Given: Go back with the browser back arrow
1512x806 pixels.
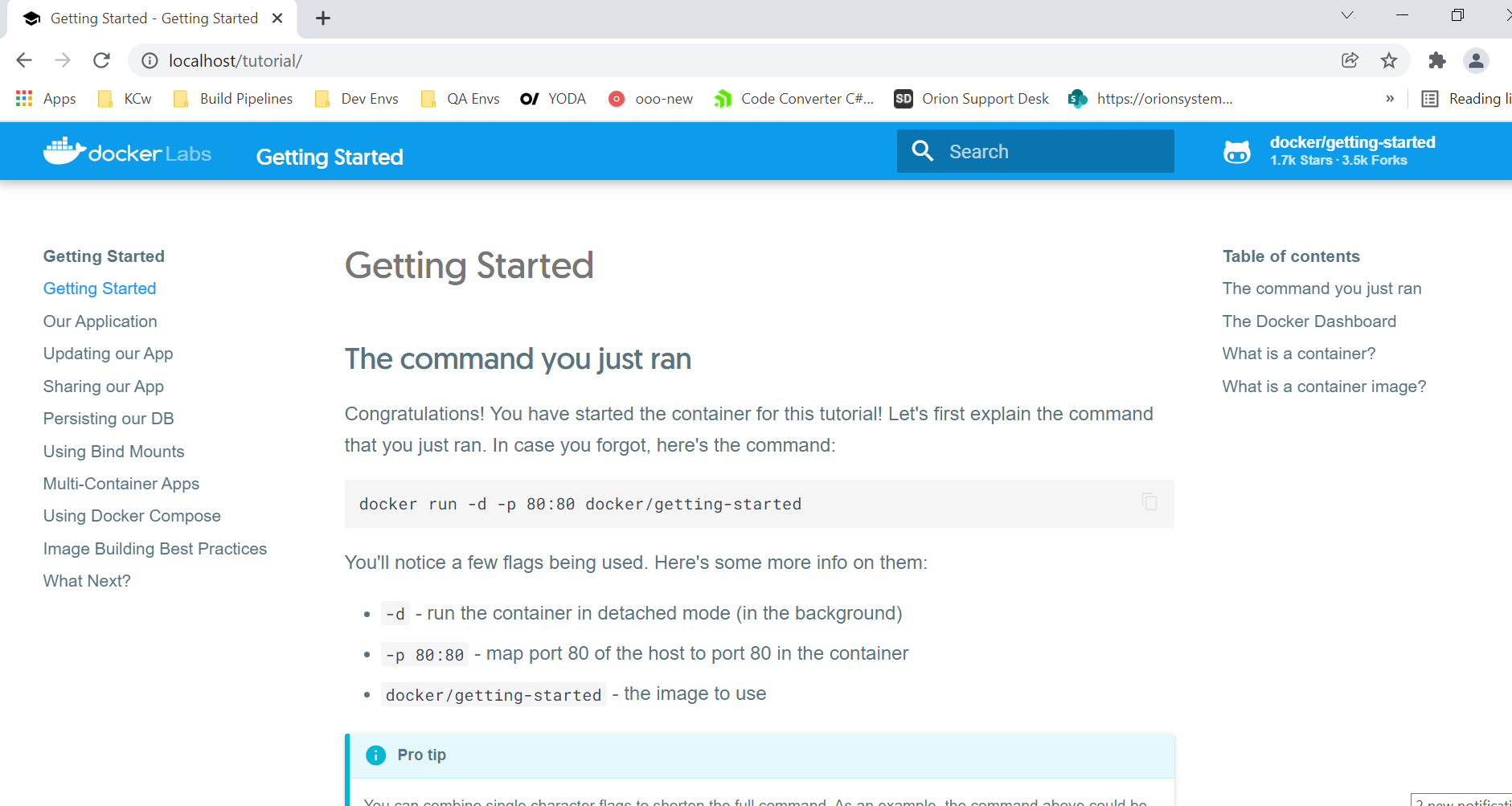Looking at the screenshot, I should point(24,60).
